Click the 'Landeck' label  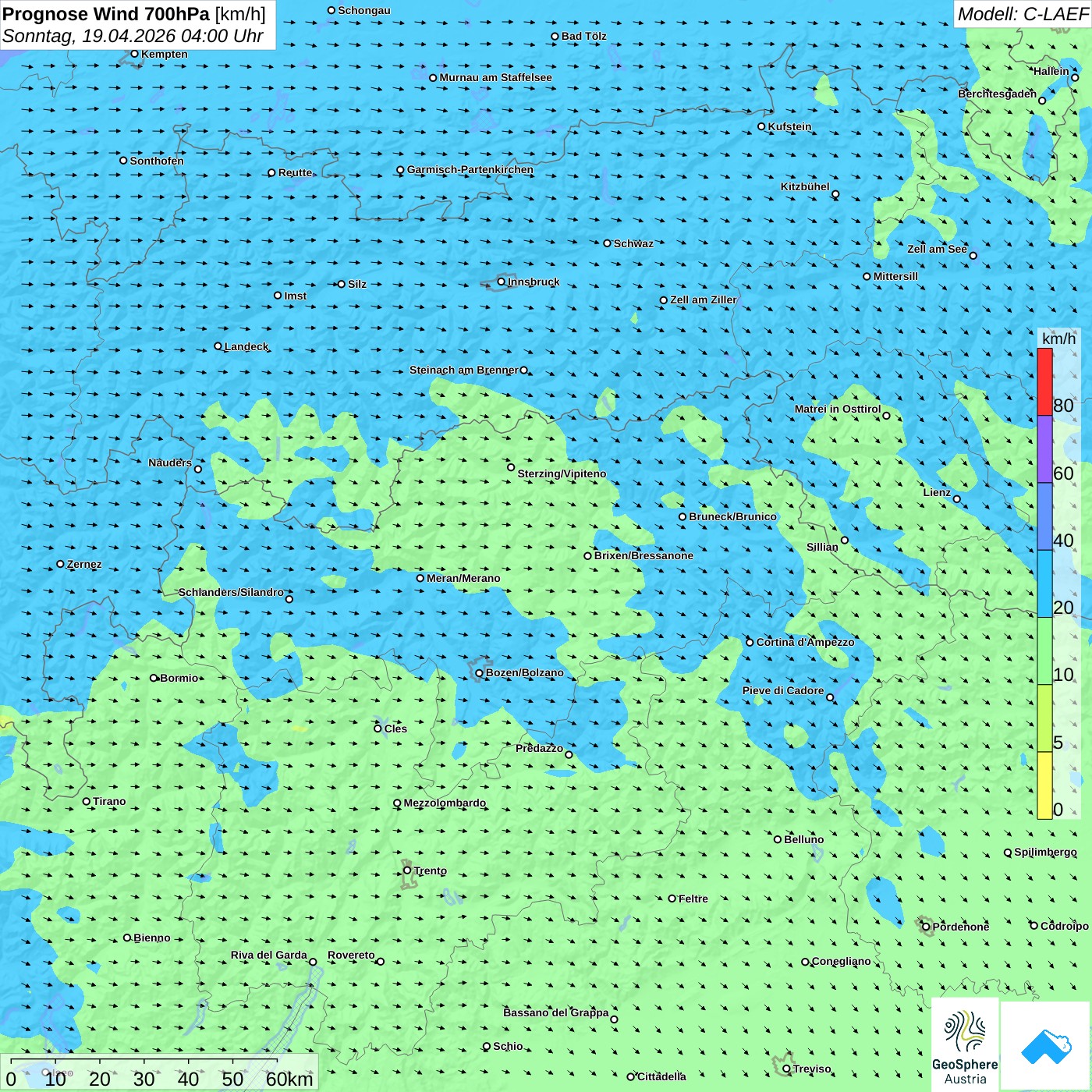[x=246, y=346]
